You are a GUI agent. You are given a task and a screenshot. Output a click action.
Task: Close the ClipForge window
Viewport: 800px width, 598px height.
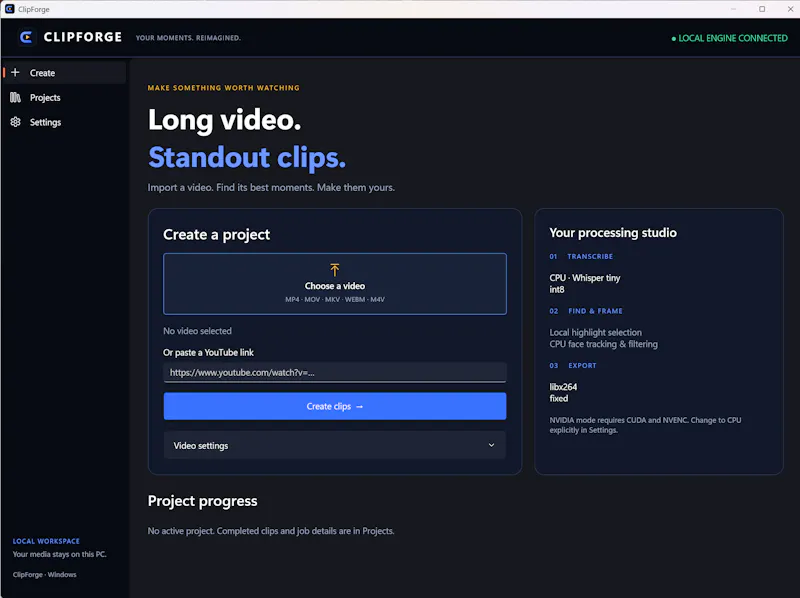[790, 9]
